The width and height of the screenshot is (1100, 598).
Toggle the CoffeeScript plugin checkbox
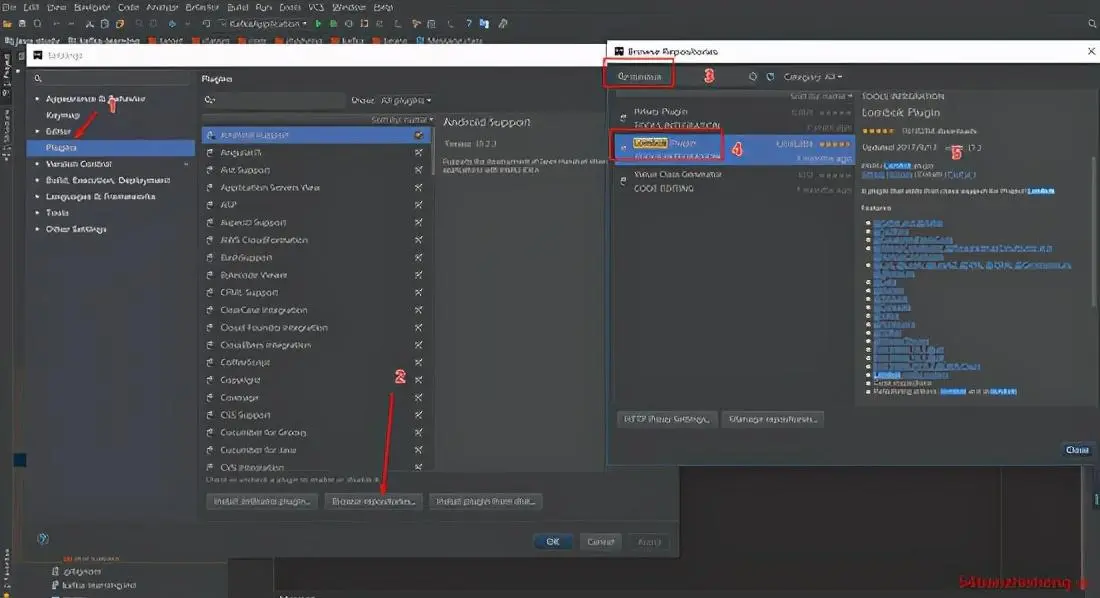pos(418,362)
